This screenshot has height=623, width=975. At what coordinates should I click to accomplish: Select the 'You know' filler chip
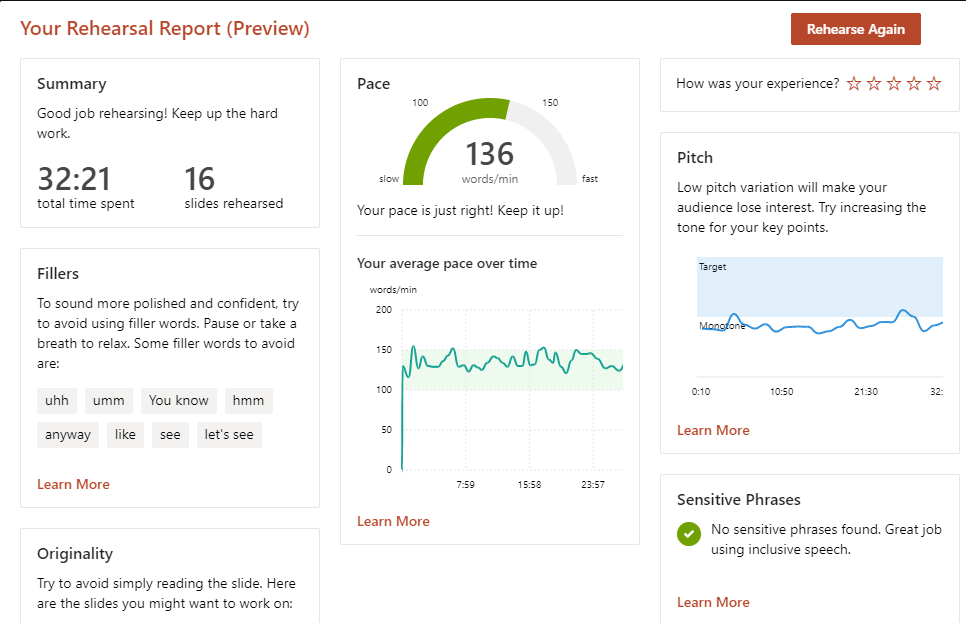[179, 401]
